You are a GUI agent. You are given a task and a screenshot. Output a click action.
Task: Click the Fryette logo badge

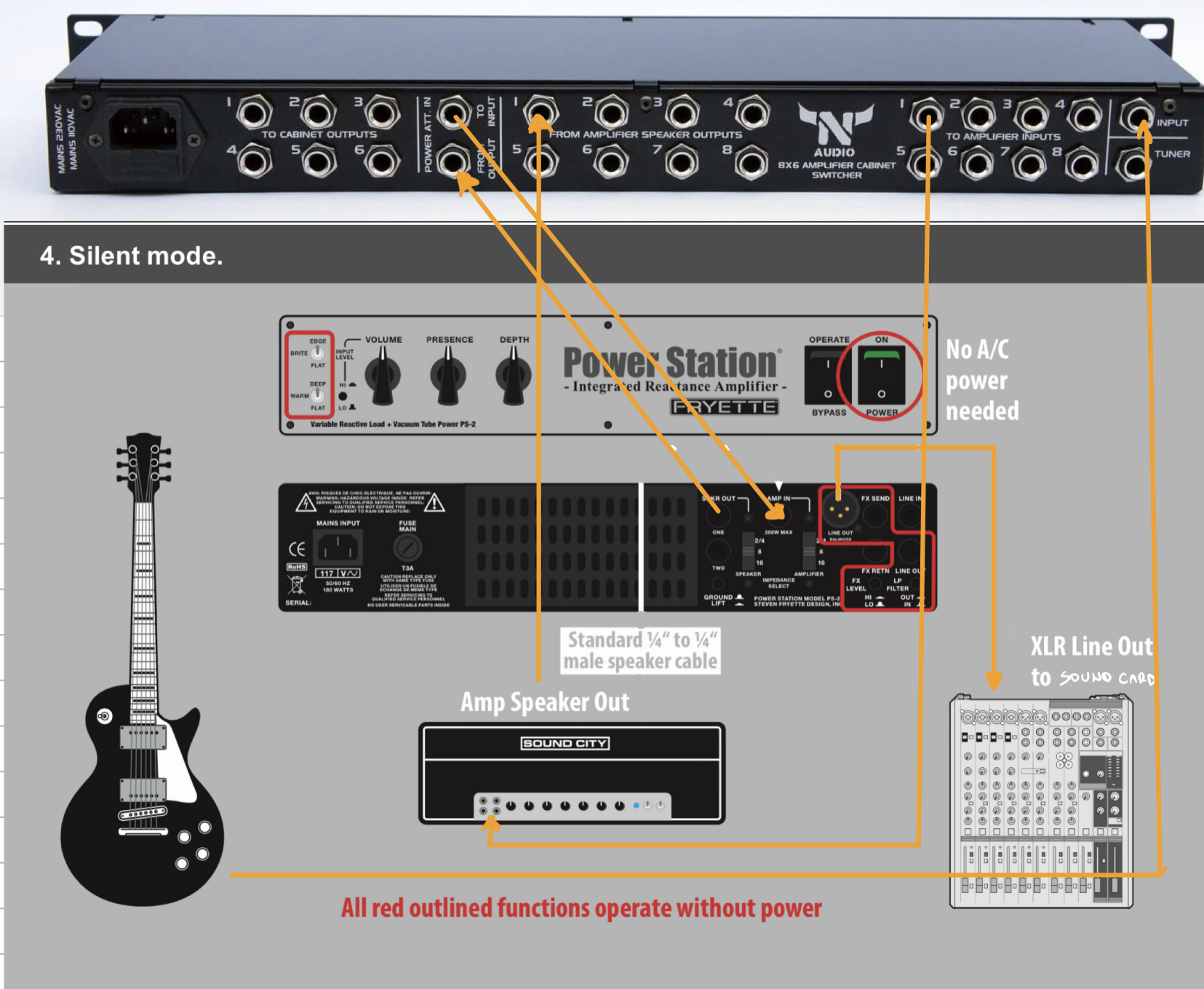(724, 407)
